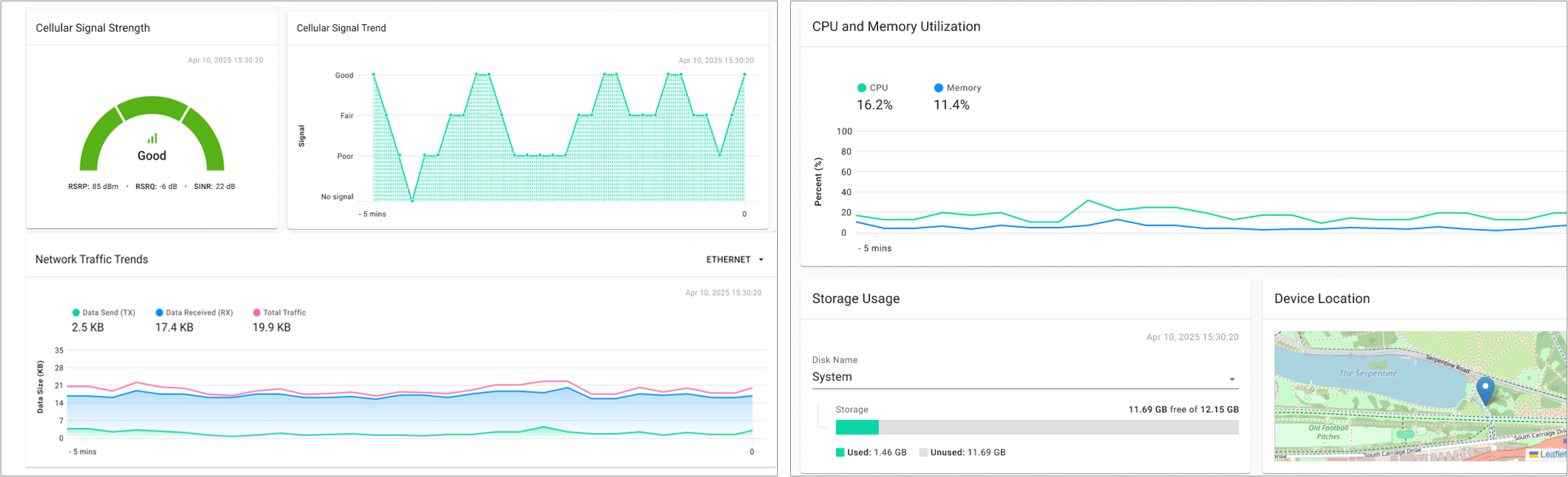Screen dimensions: 1568x477
Task: Click the Total Traffic pink legend dot
Action: (x=257, y=313)
